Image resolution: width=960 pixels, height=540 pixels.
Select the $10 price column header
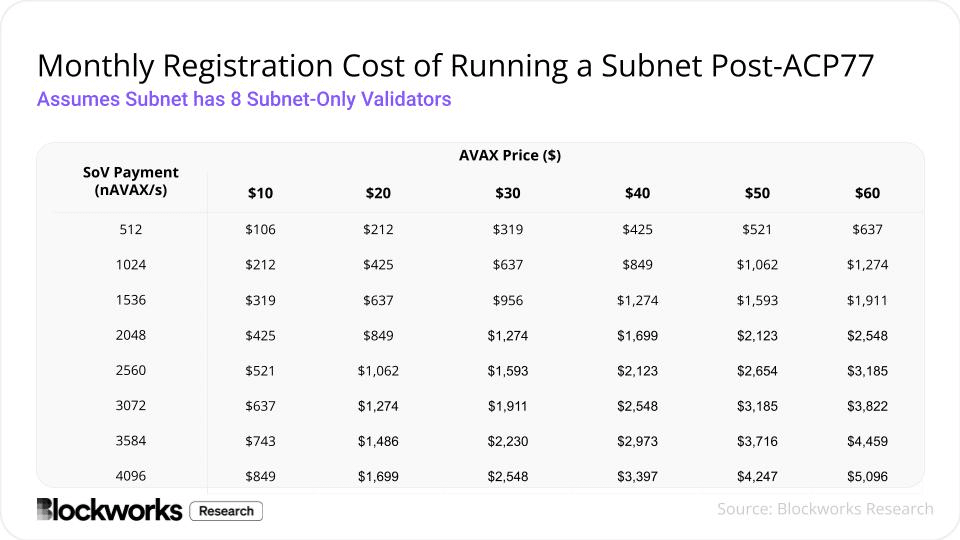coord(260,193)
